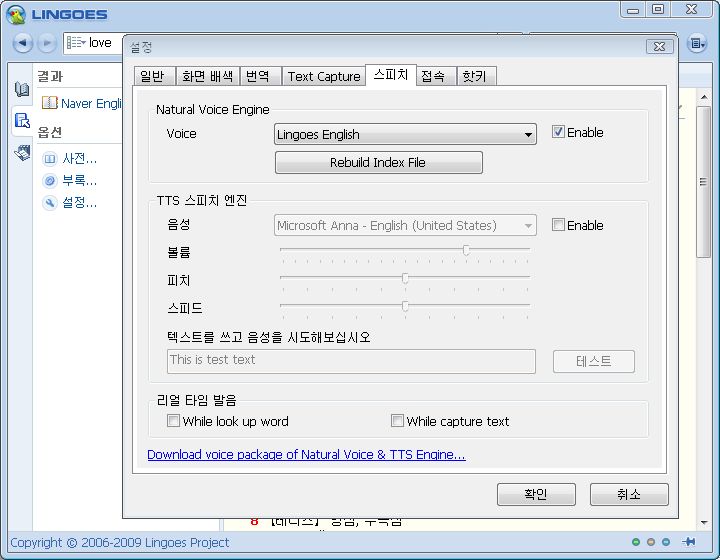Open the Naver English dictionary result

tap(82, 103)
